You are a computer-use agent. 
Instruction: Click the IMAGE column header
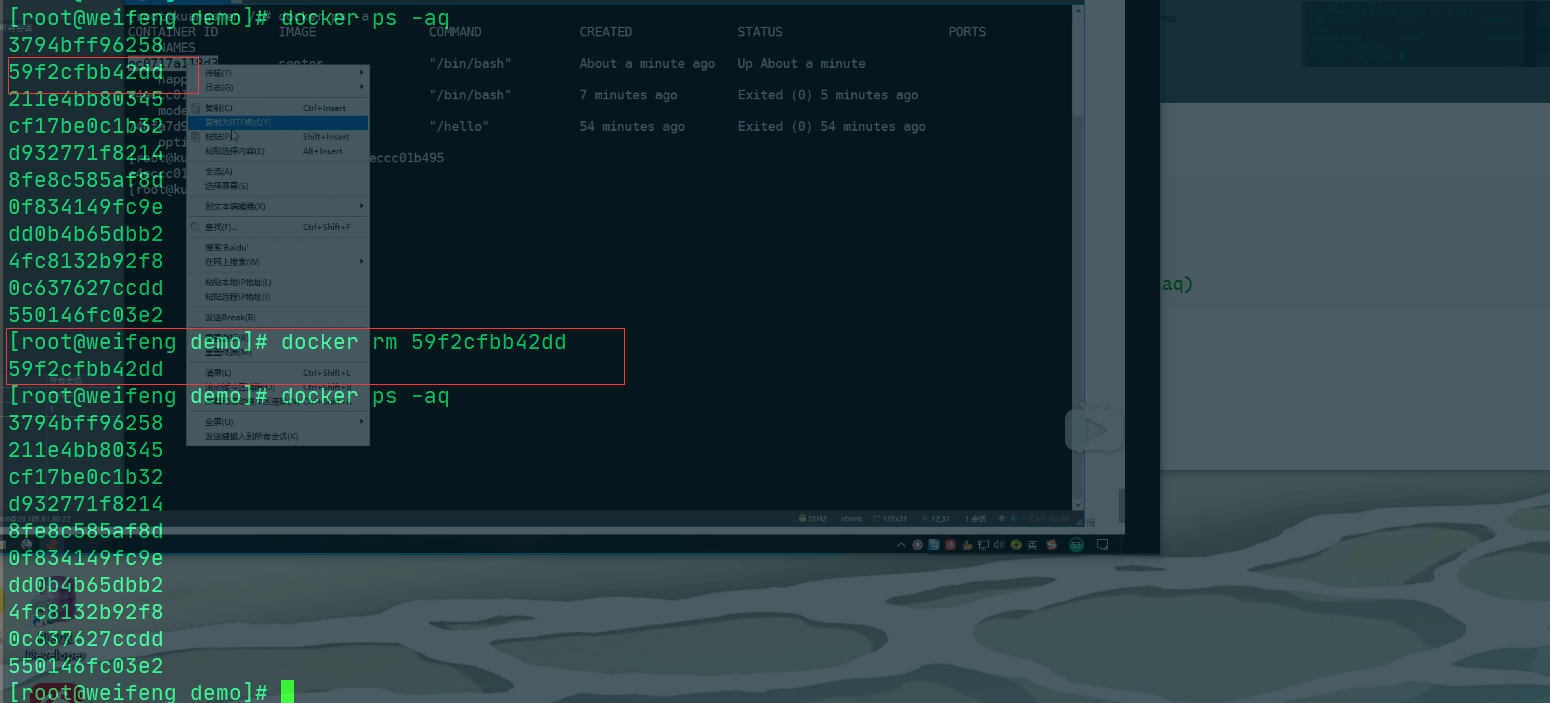click(x=297, y=32)
